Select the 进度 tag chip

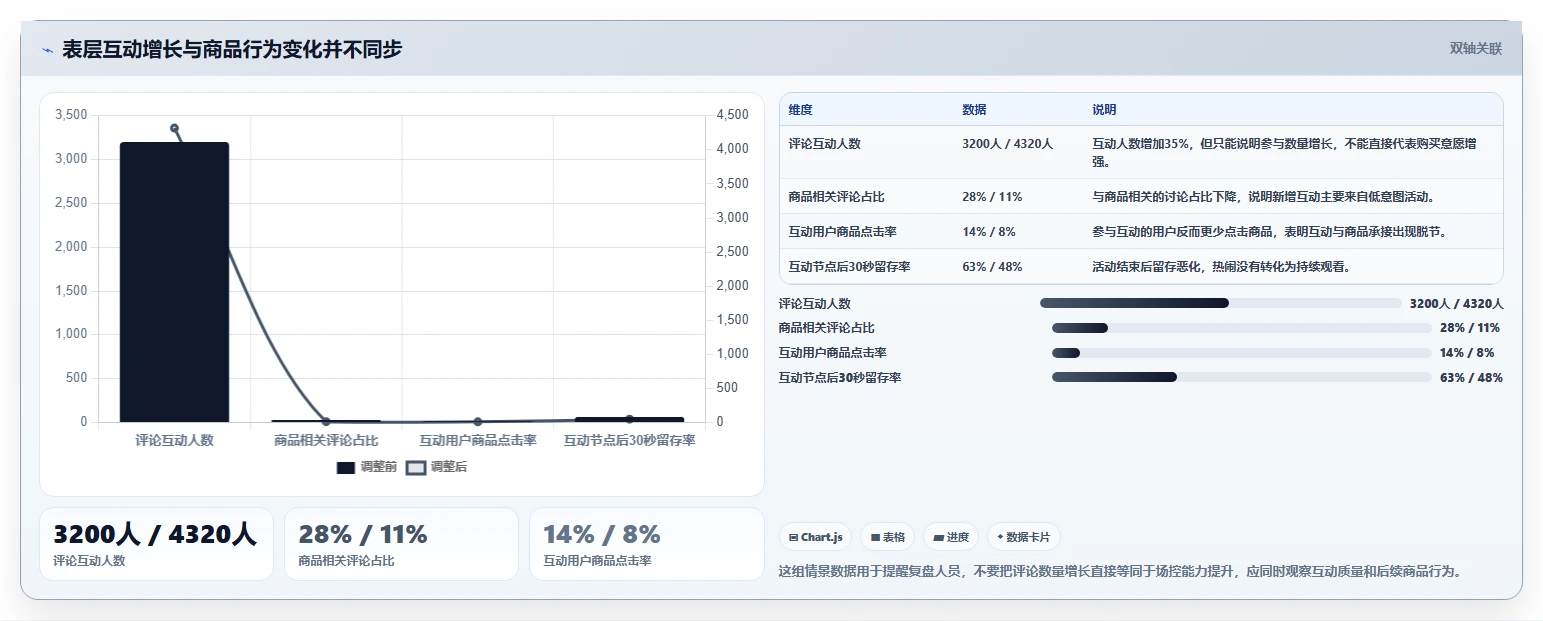[x=950, y=537]
